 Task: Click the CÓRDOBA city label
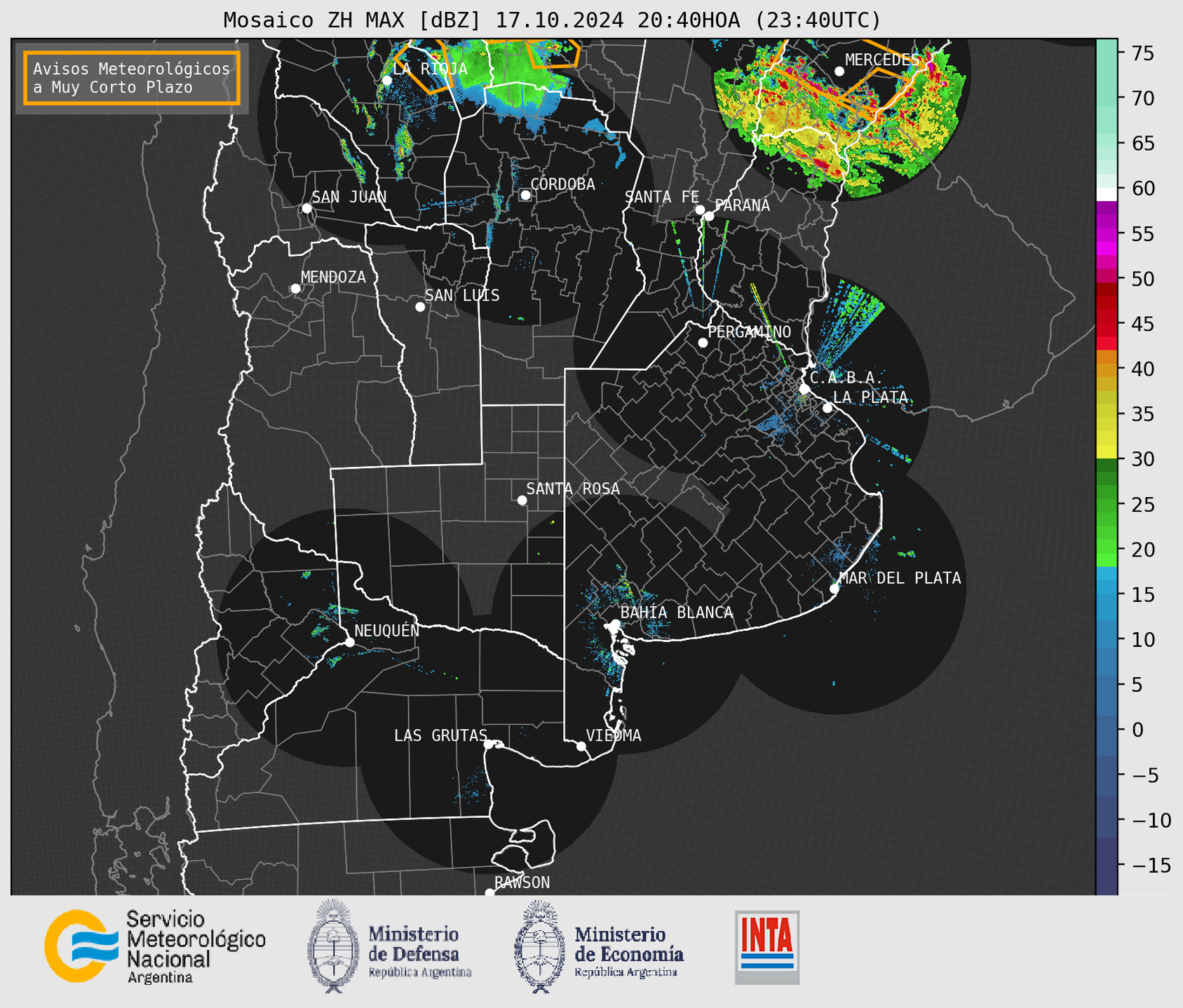[562, 184]
